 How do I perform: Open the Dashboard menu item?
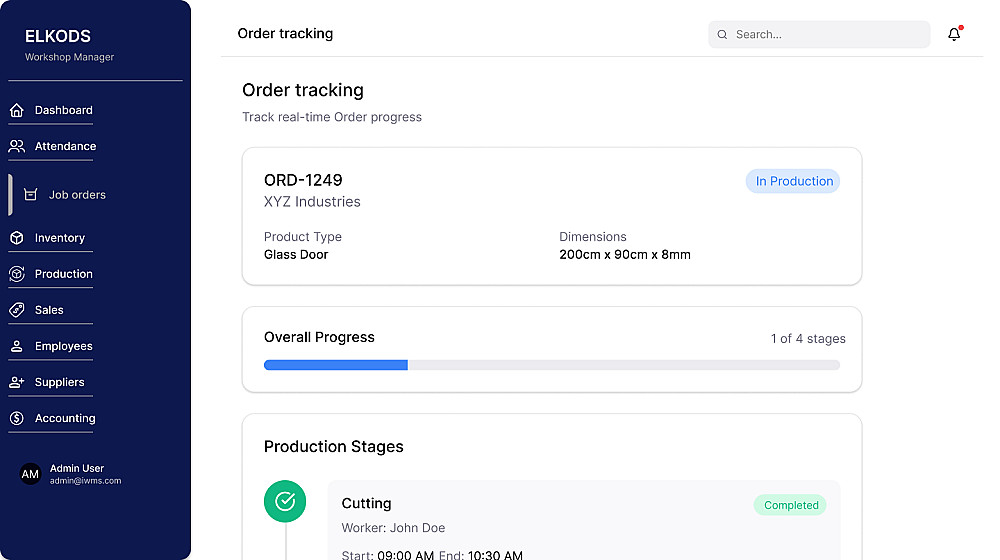[x=63, y=111]
